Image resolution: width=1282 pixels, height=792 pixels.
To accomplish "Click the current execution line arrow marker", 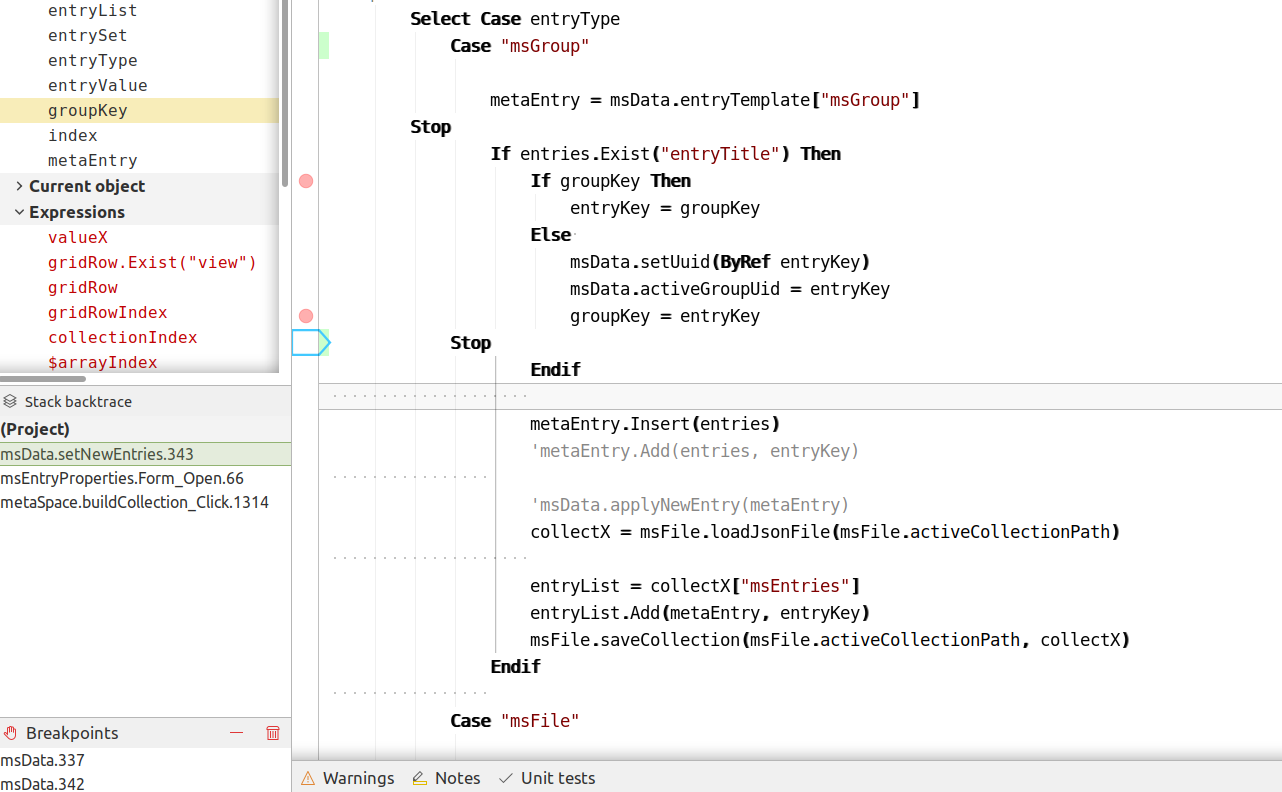I will [310, 343].
